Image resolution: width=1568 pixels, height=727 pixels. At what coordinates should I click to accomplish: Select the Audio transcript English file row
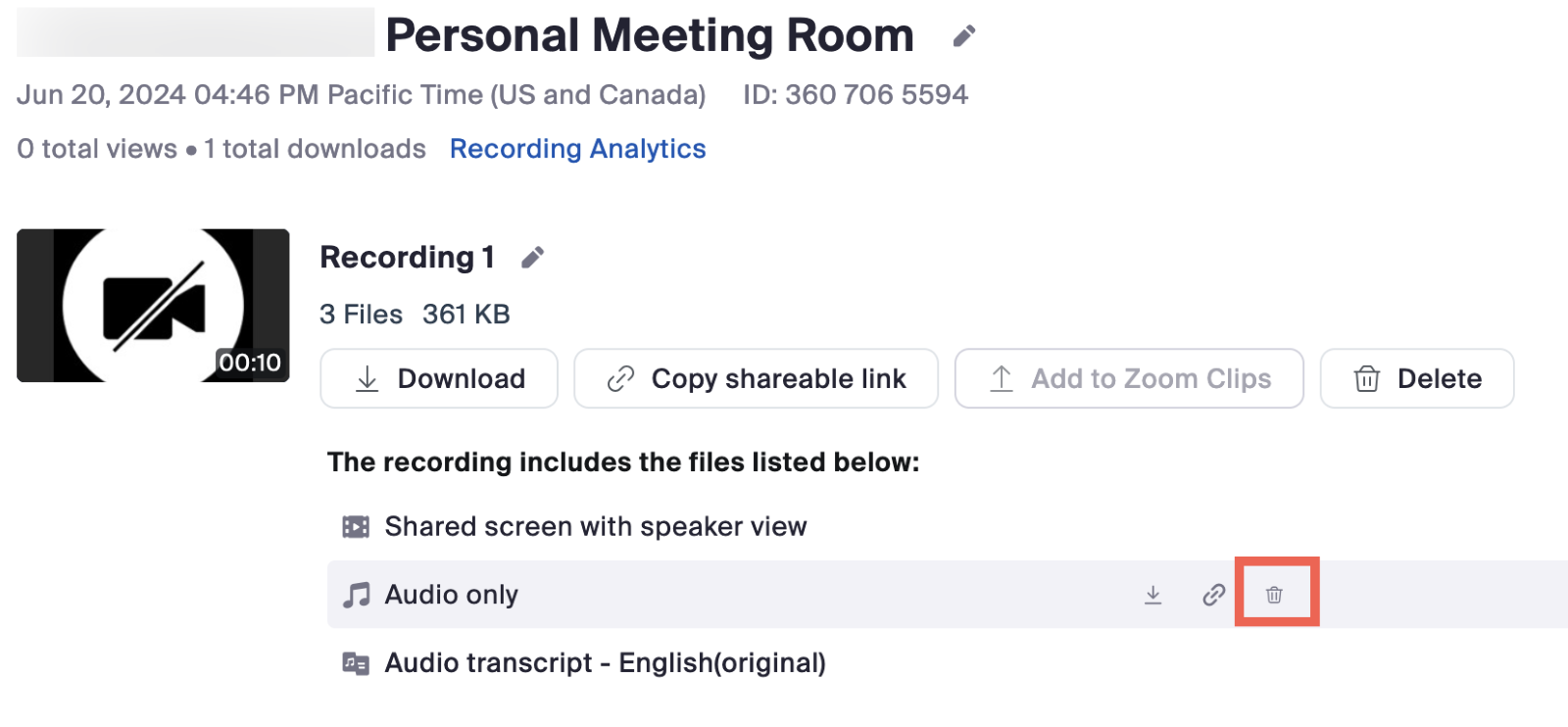pos(605,662)
